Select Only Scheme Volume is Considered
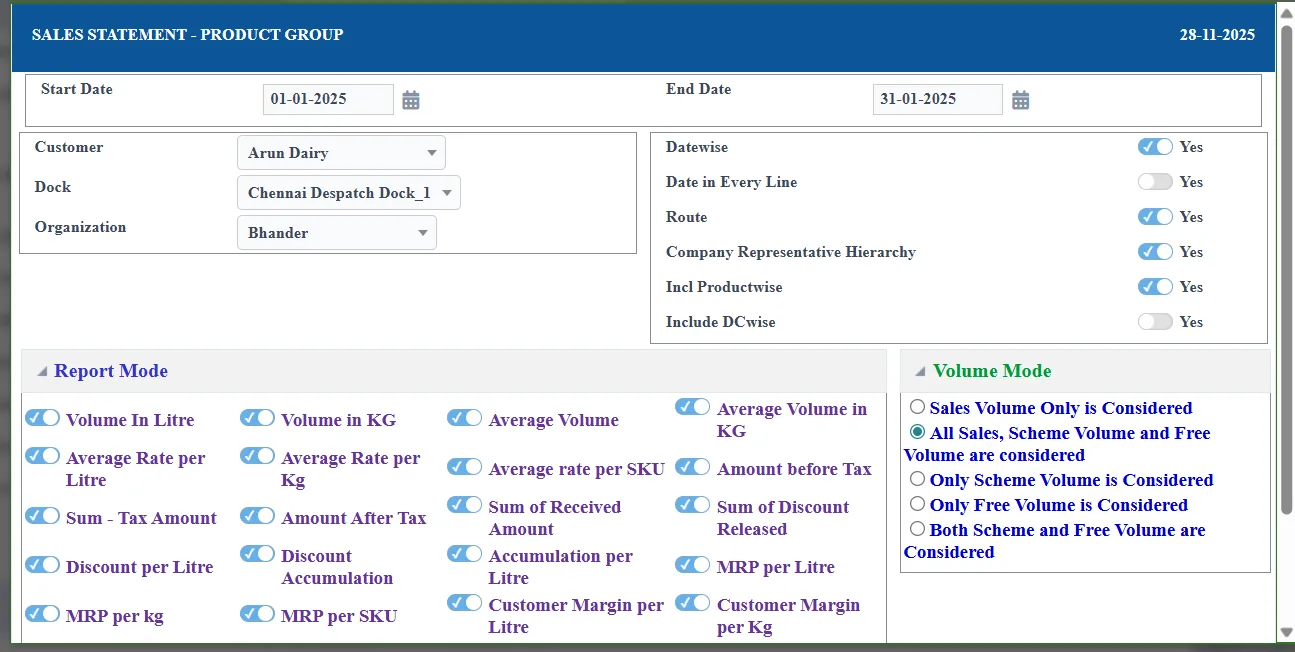 click(x=917, y=479)
